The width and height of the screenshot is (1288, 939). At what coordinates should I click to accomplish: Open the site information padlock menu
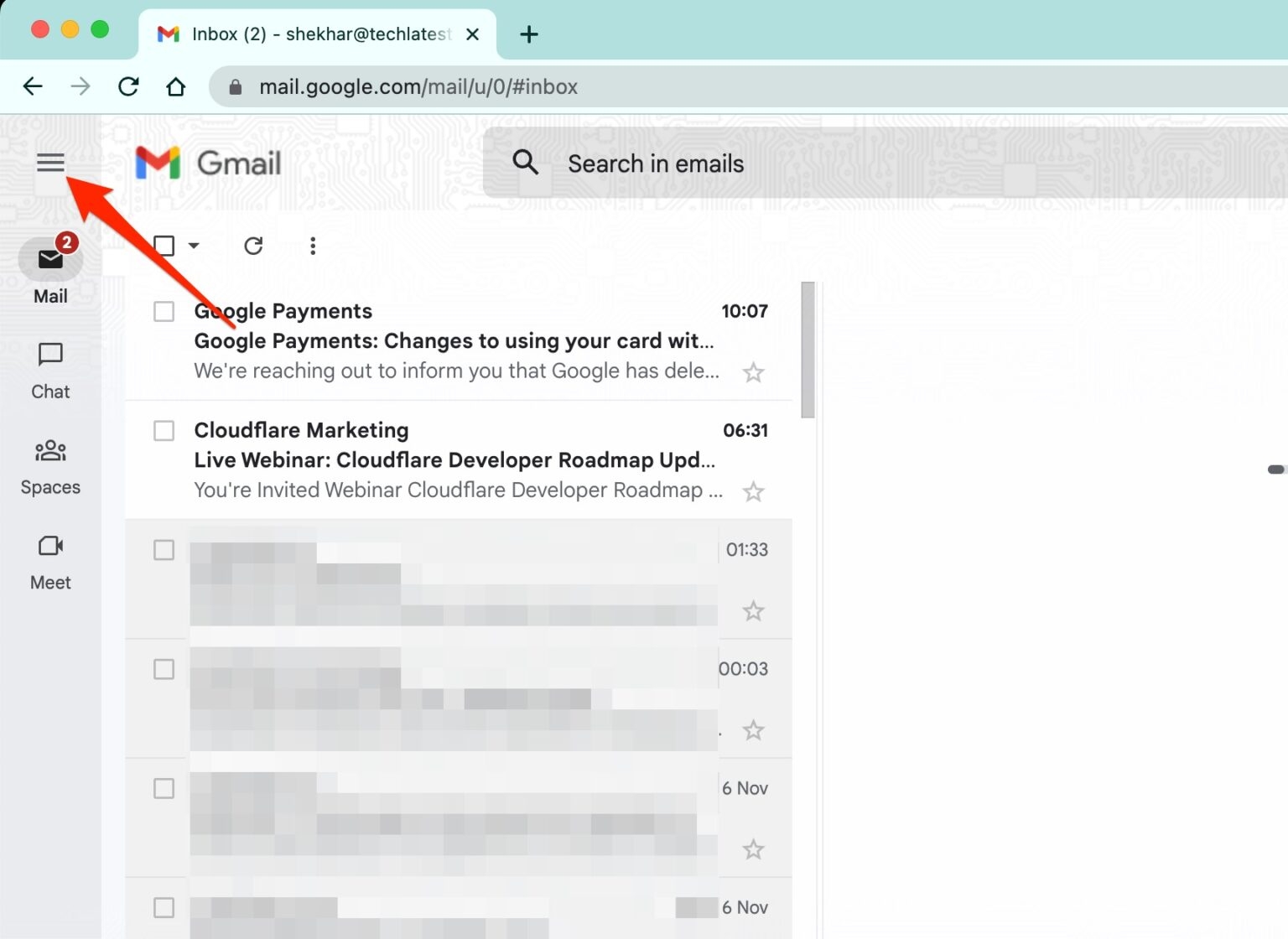coord(236,86)
